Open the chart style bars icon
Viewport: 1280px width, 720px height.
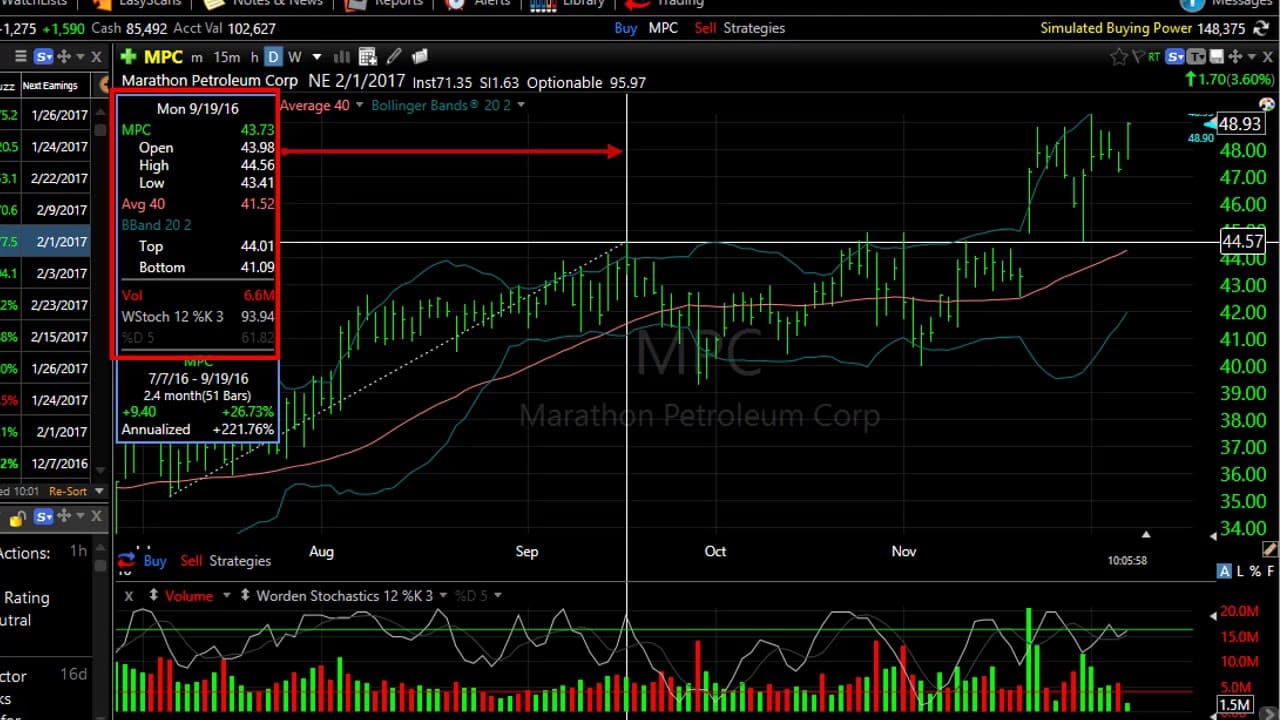click(341, 57)
